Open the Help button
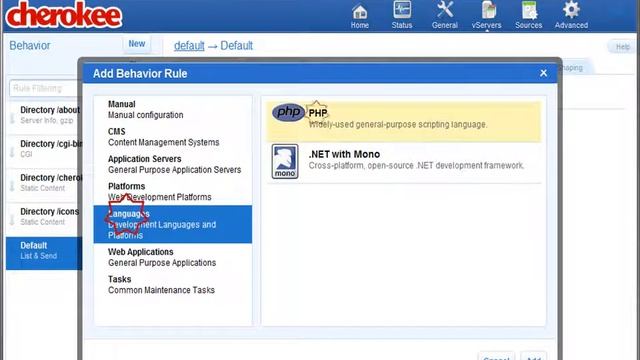 pos(622,47)
